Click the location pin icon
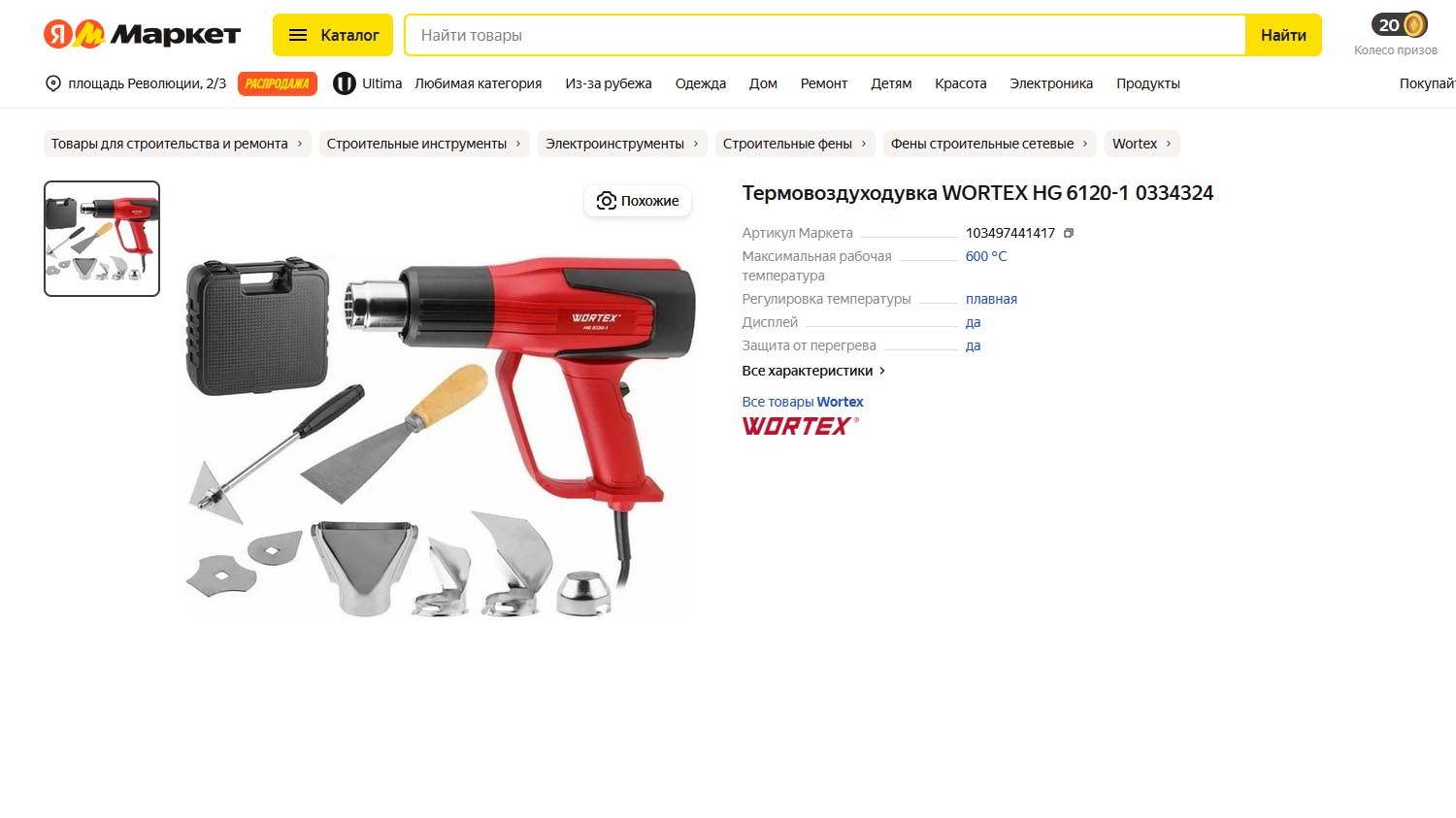Screen dimensions: 1456x818 coord(53,83)
